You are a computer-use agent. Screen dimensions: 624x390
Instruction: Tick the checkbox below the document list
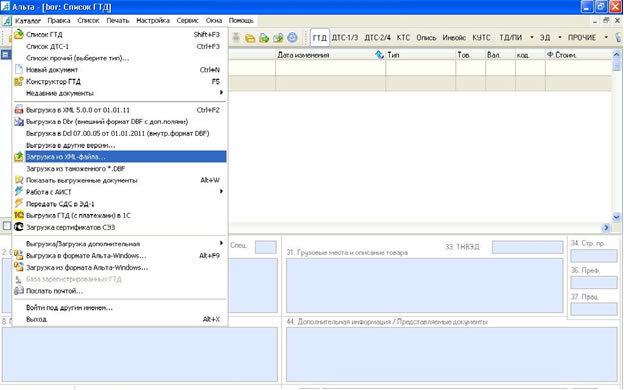(x=7, y=226)
